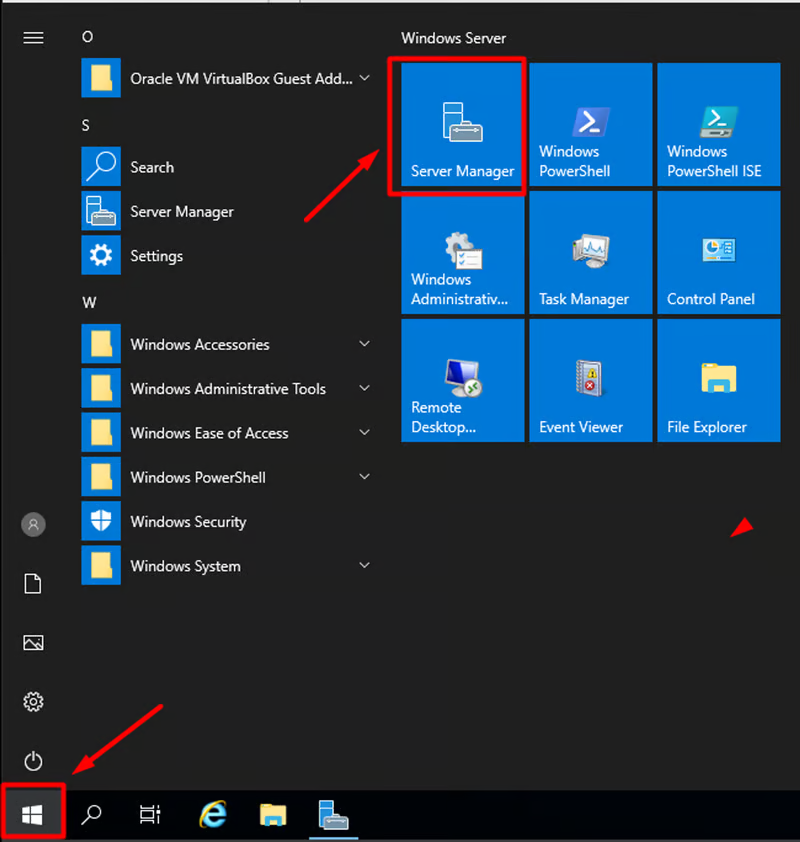Open Internet Explorer from the taskbar
The height and width of the screenshot is (842, 800).
click(212, 815)
